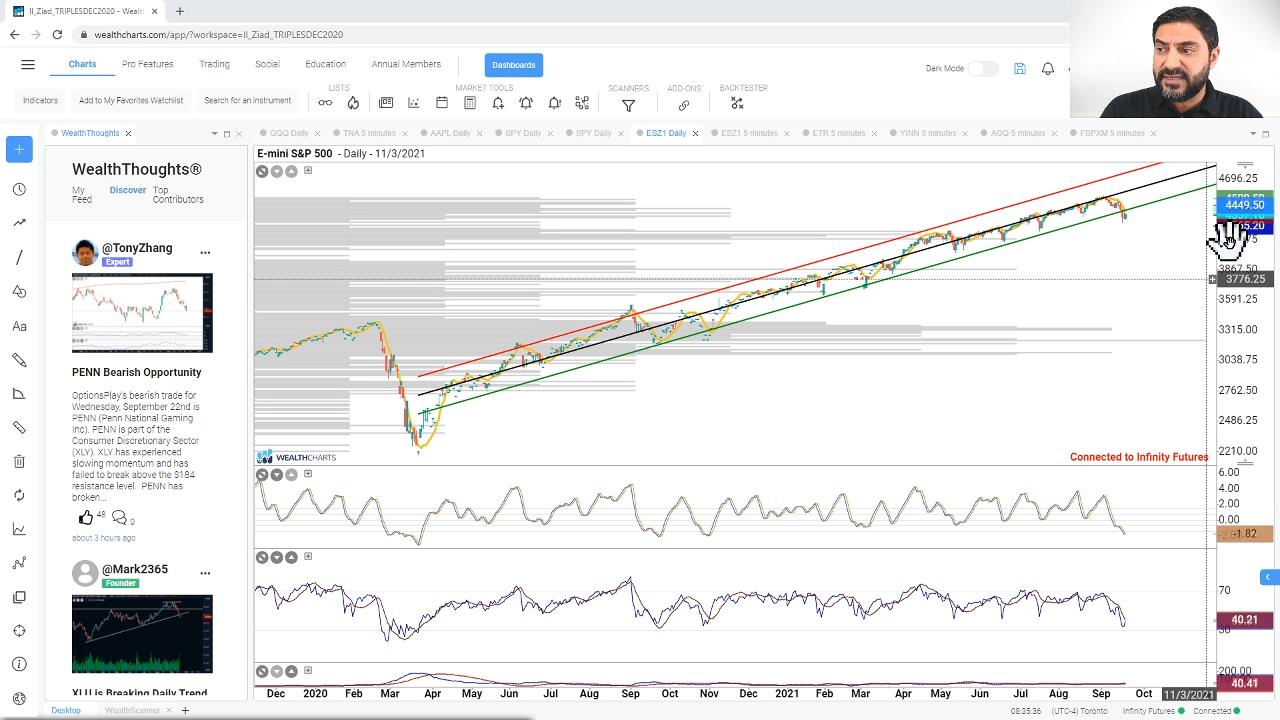Expand the price chart pane plus box

click(308, 171)
